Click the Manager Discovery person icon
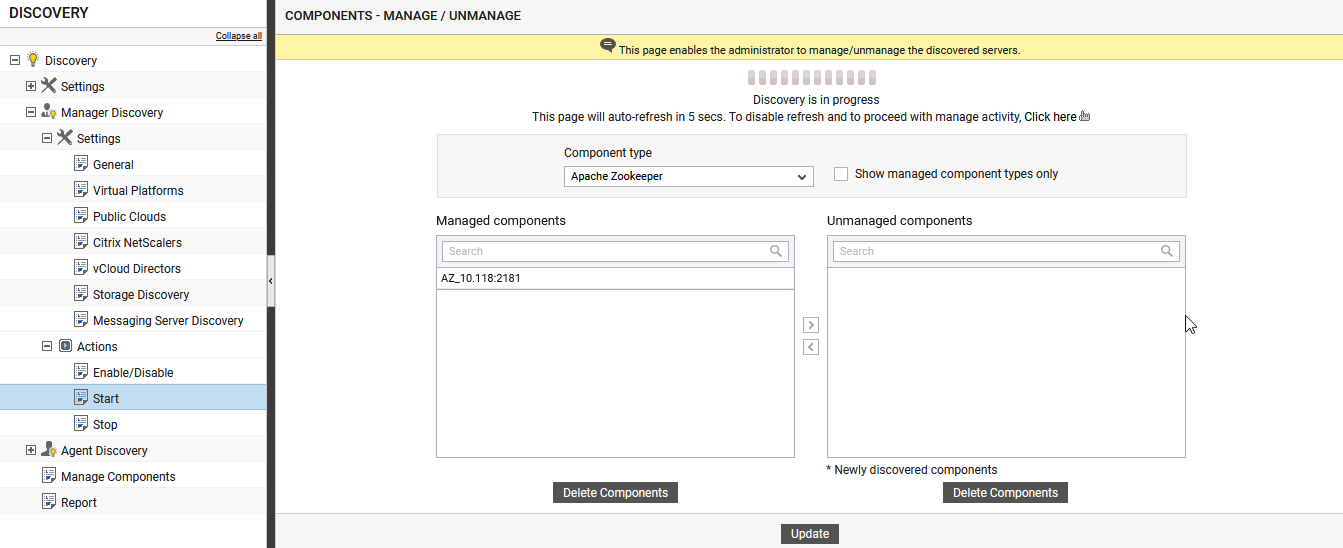The image size is (1343, 548). (49, 112)
